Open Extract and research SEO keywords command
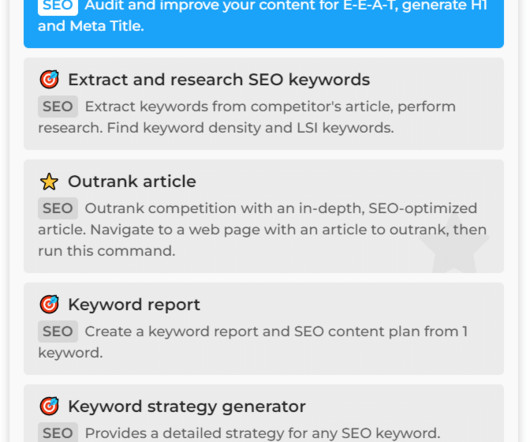The image size is (530, 442). point(264,104)
